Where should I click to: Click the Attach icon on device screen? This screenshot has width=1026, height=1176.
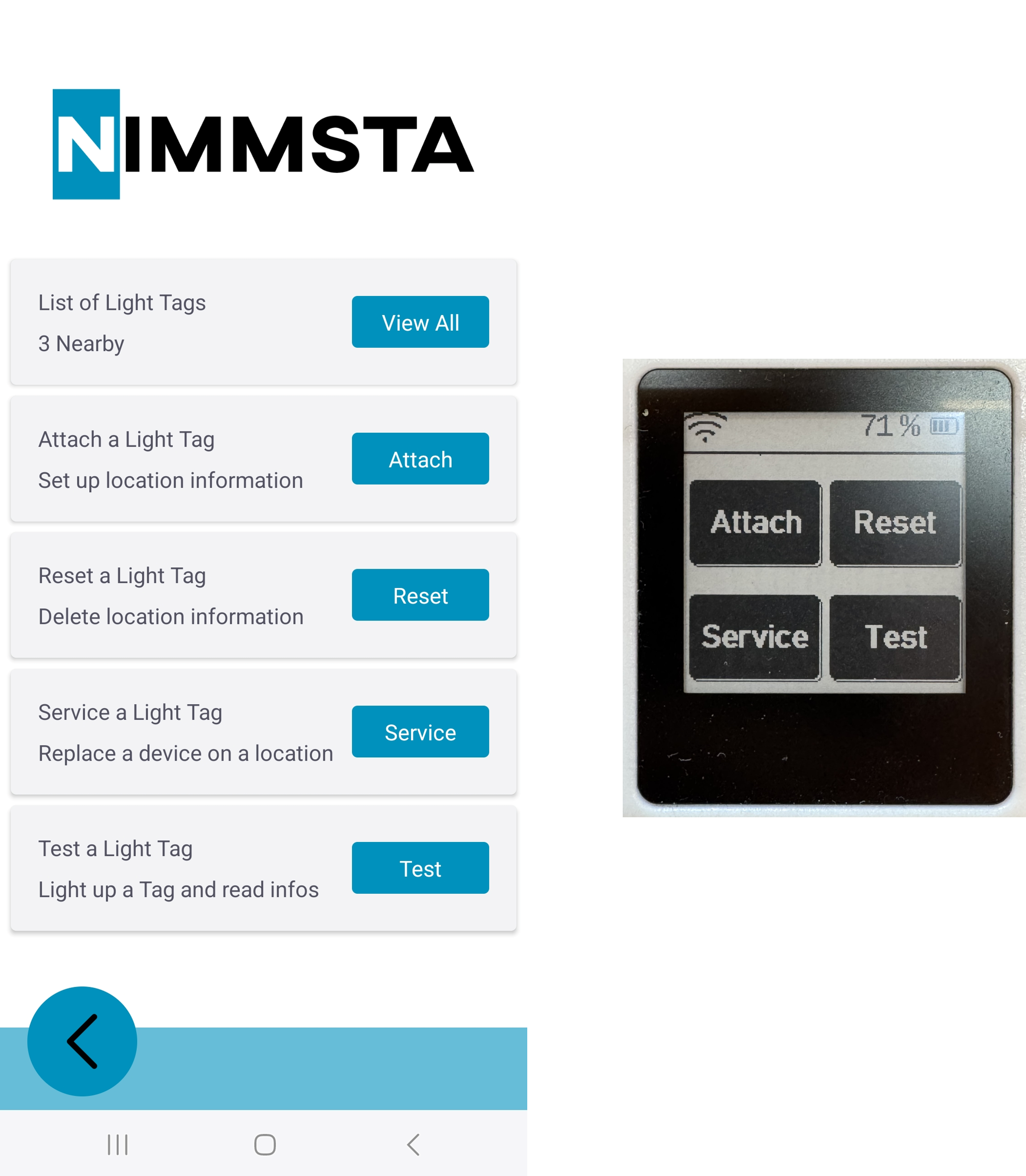755,518
